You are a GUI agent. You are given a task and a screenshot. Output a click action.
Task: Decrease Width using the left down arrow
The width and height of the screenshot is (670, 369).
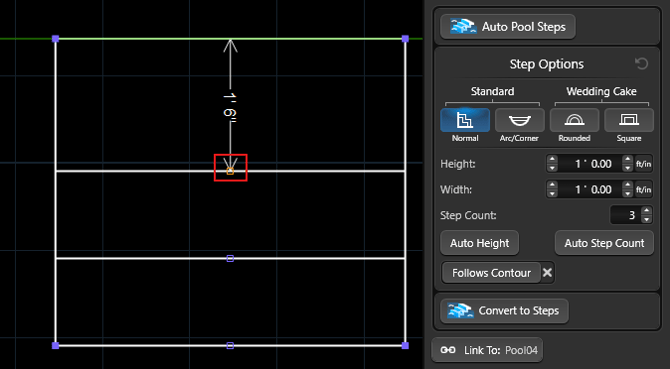[x=552, y=194]
